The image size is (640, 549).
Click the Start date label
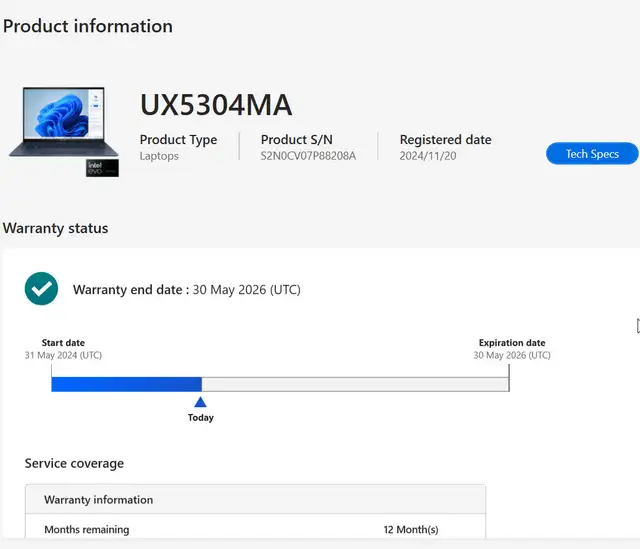coord(63,342)
